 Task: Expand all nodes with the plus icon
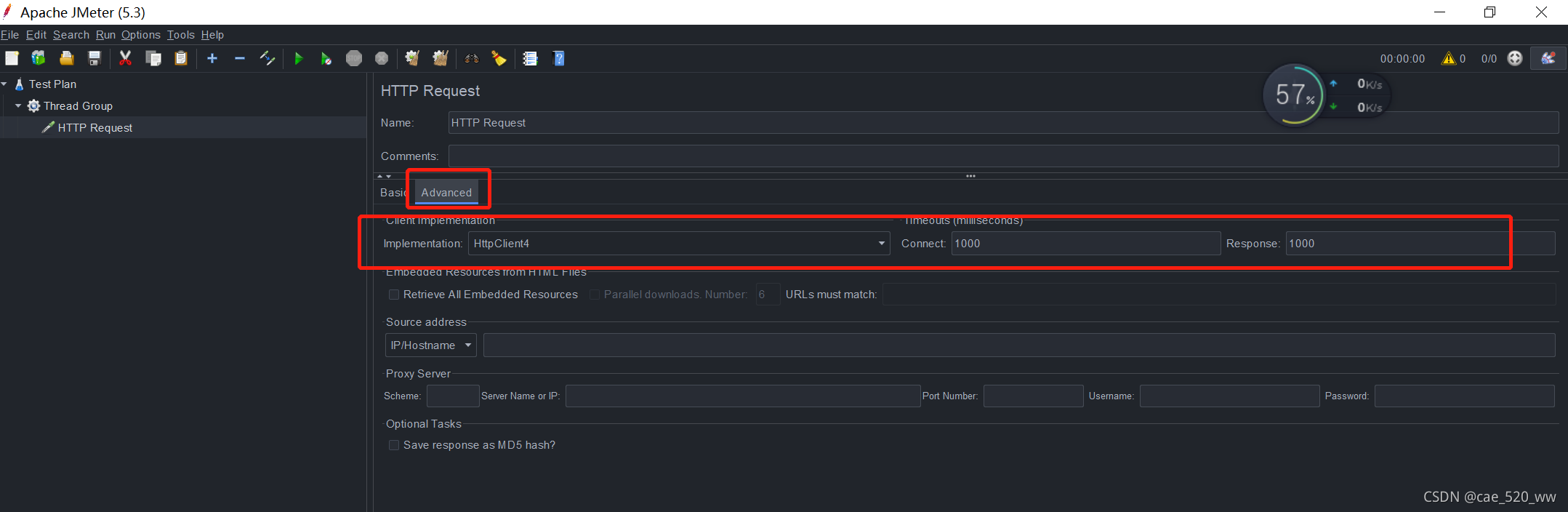(x=212, y=58)
